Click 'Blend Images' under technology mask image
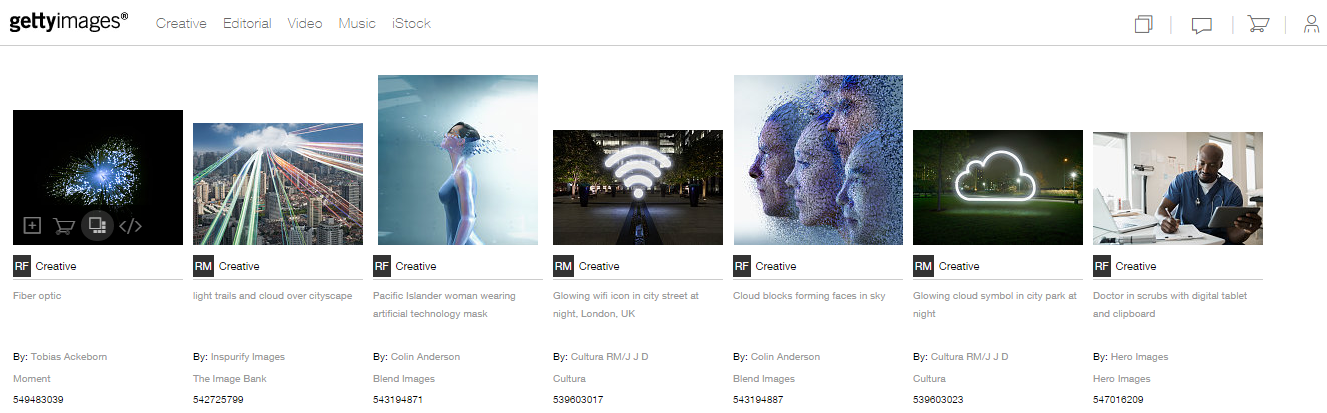The width and height of the screenshot is (1327, 413). (404, 379)
